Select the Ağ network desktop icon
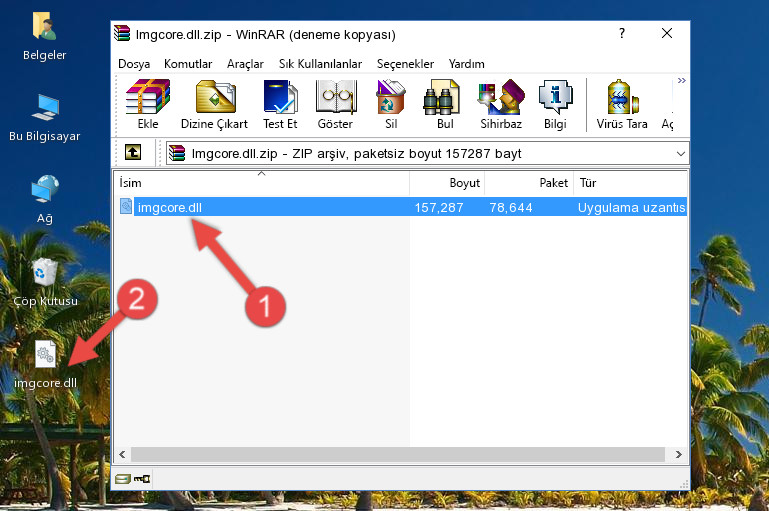This screenshot has width=769, height=511. 45,199
